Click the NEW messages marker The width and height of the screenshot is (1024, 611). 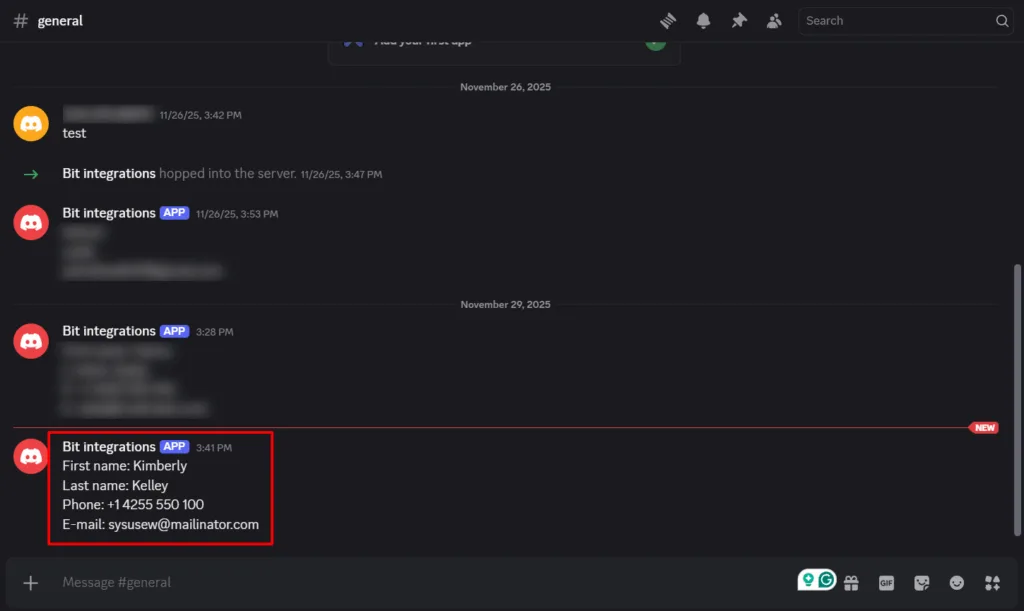pos(984,427)
